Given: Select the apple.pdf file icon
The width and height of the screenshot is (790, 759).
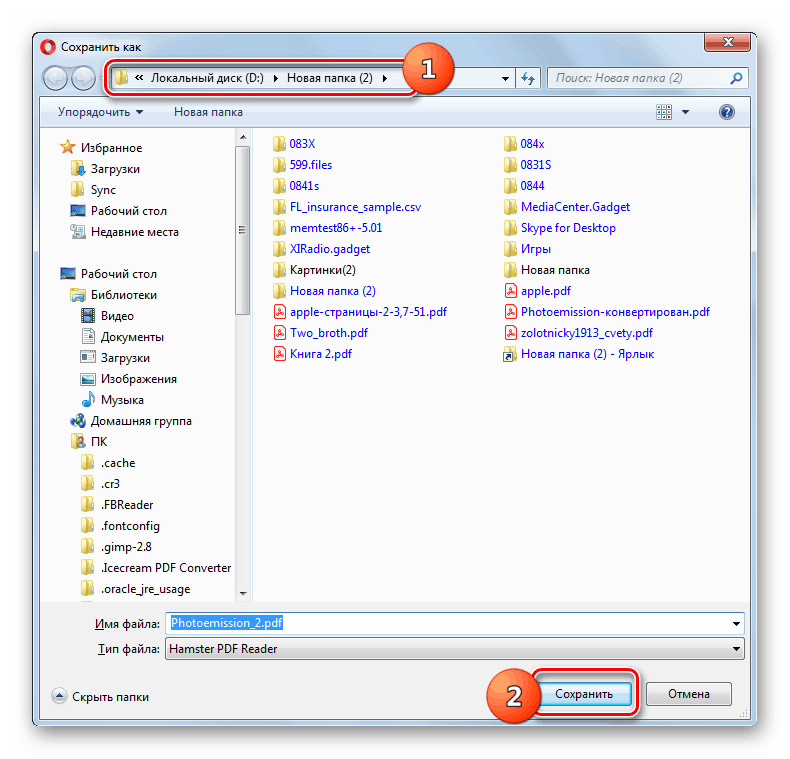Looking at the screenshot, I should tap(510, 291).
